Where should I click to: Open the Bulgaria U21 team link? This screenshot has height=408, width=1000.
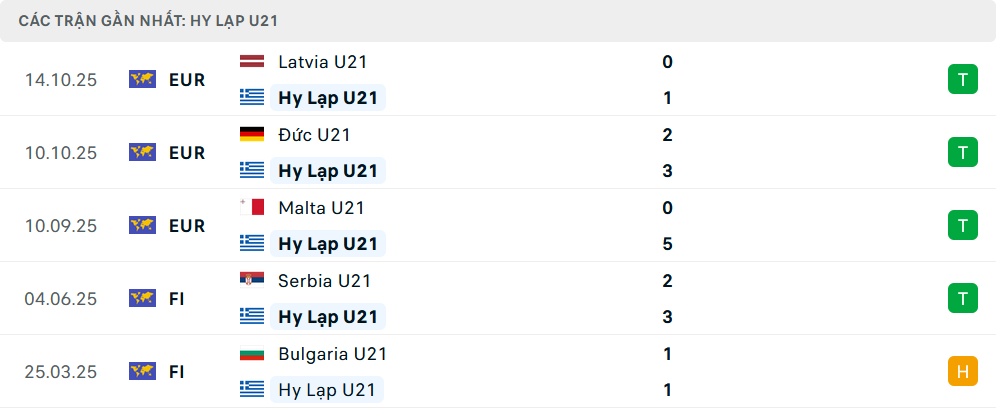pos(332,354)
